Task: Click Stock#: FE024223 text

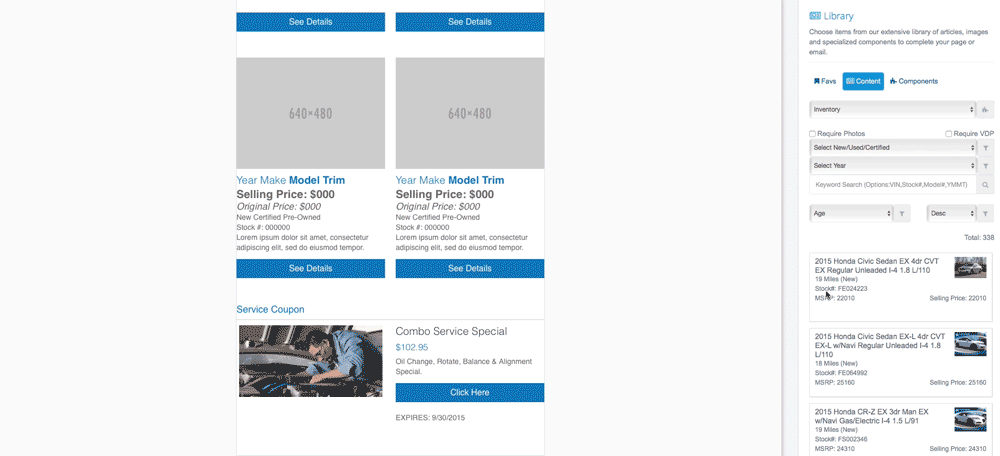Action: 841,289
